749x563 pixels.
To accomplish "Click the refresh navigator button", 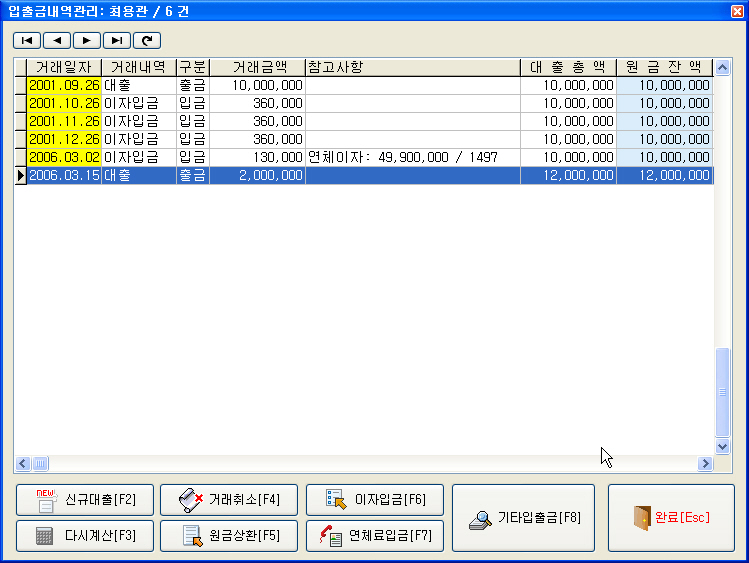I will (147, 41).
